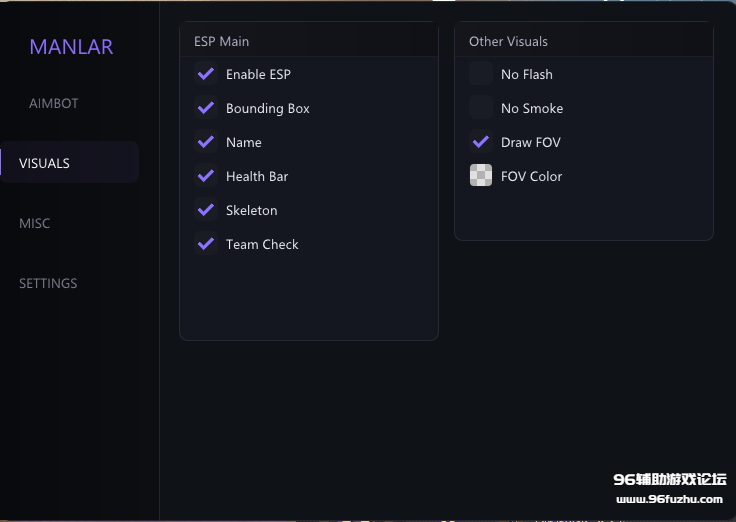
Task: Click the 96 forum watermark logo text
Action: (x=669, y=480)
